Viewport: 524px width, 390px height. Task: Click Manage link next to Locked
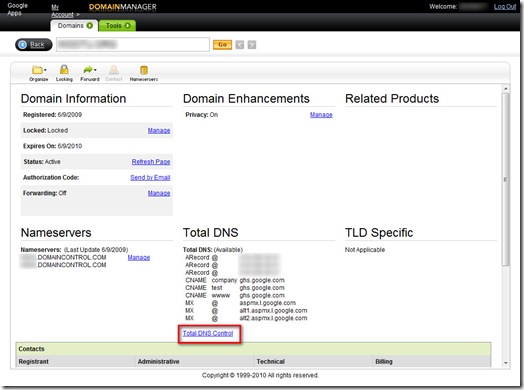(x=159, y=130)
